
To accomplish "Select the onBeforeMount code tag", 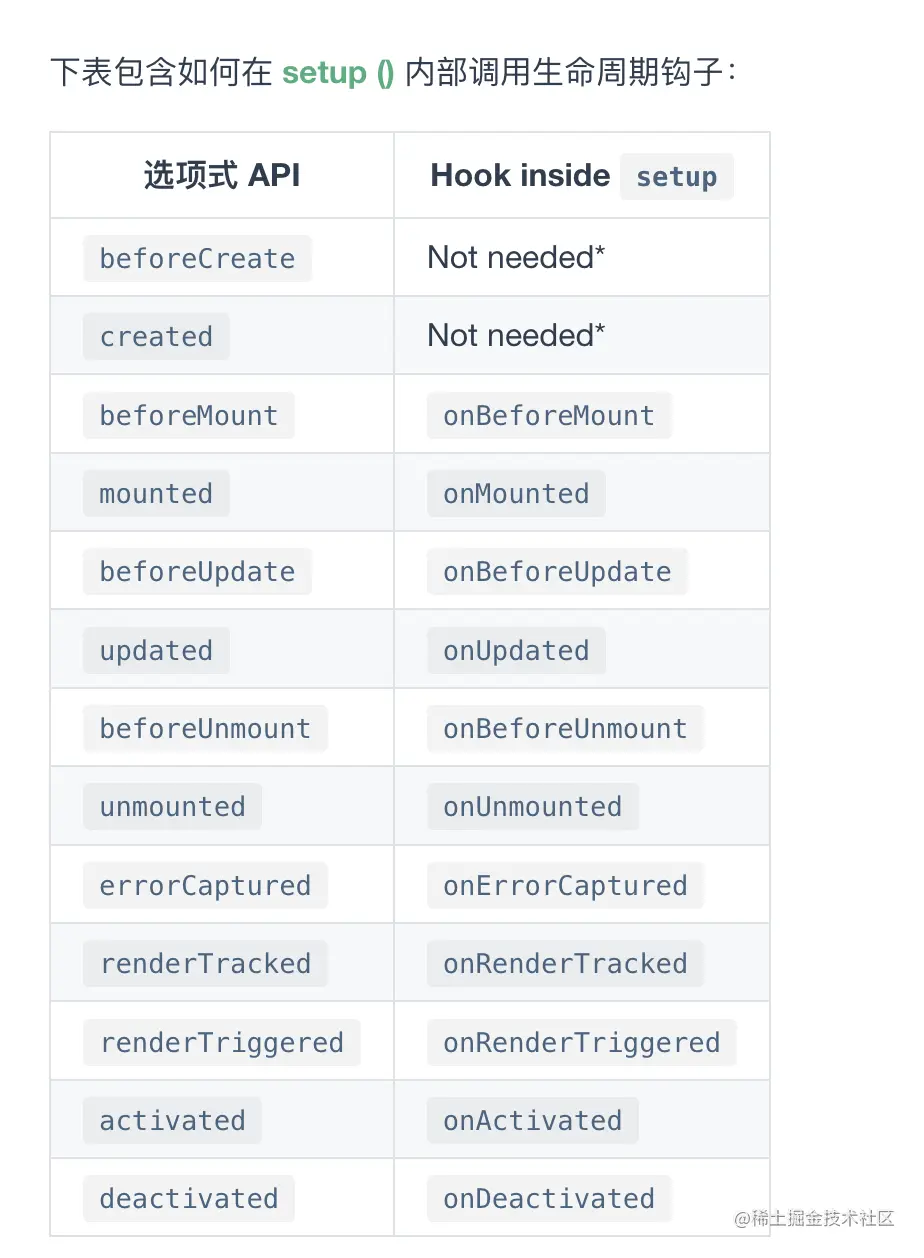I will [x=548, y=416].
